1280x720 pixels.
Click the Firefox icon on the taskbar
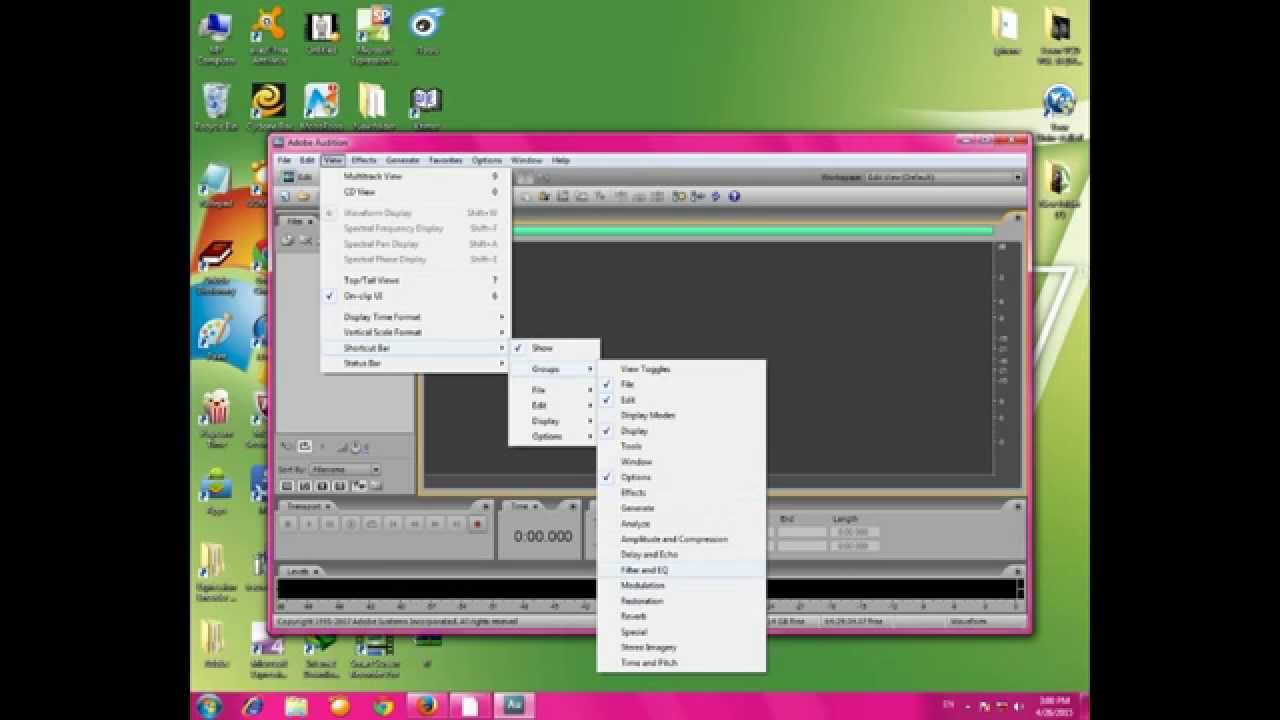(x=427, y=705)
